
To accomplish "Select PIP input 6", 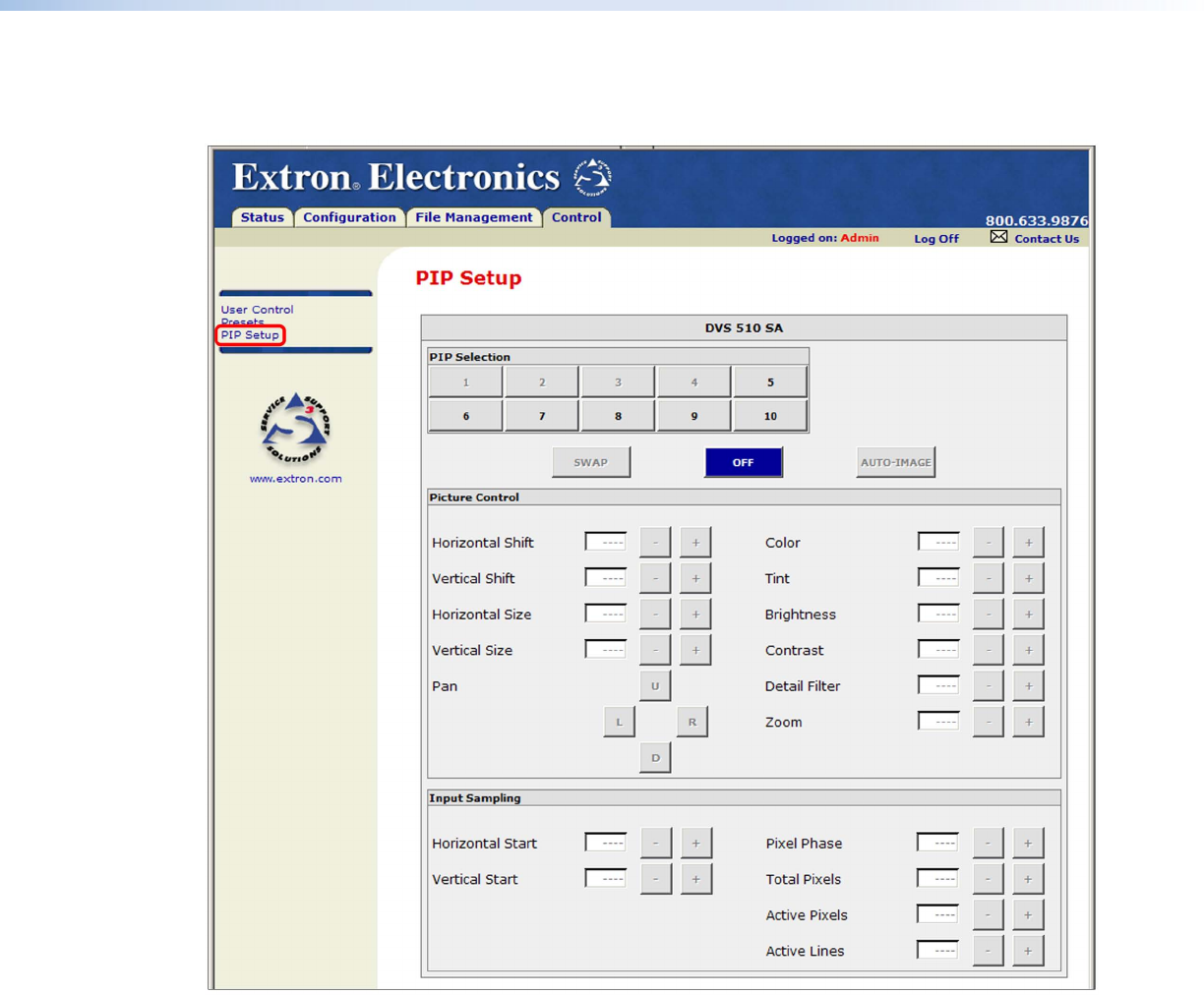I will coord(465,416).
